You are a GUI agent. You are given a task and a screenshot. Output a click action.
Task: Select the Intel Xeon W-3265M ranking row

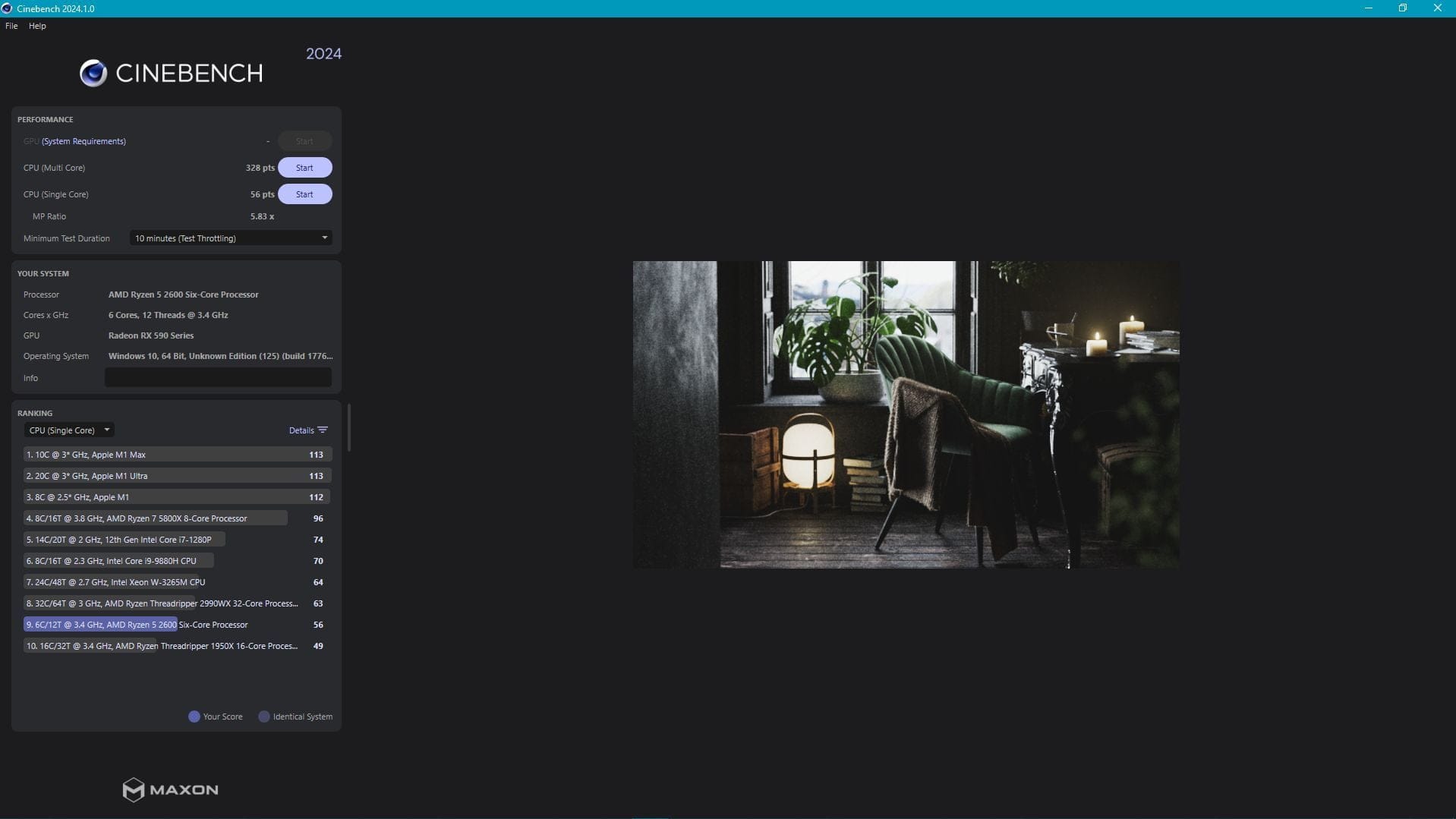pos(178,582)
